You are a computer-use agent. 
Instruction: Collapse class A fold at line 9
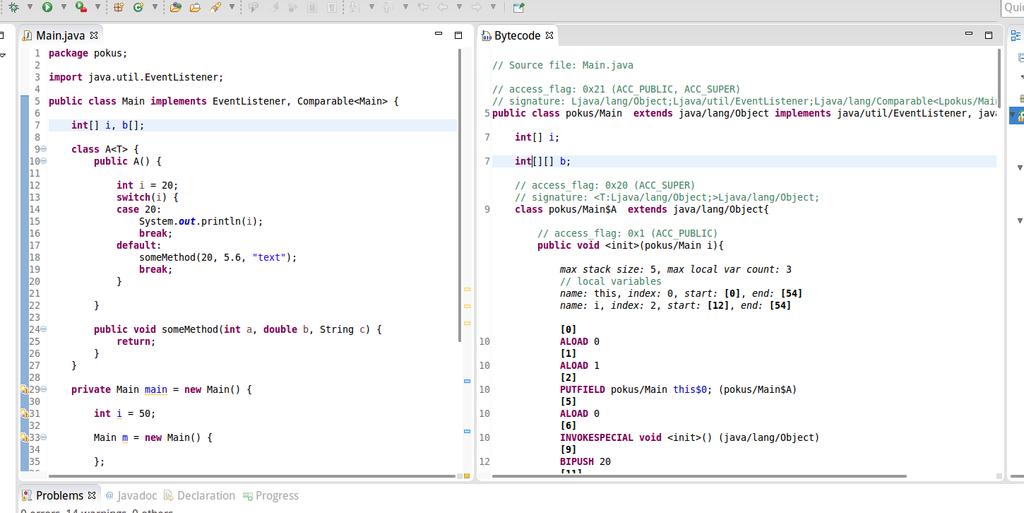pyautogui.click(x=44, y=149)
